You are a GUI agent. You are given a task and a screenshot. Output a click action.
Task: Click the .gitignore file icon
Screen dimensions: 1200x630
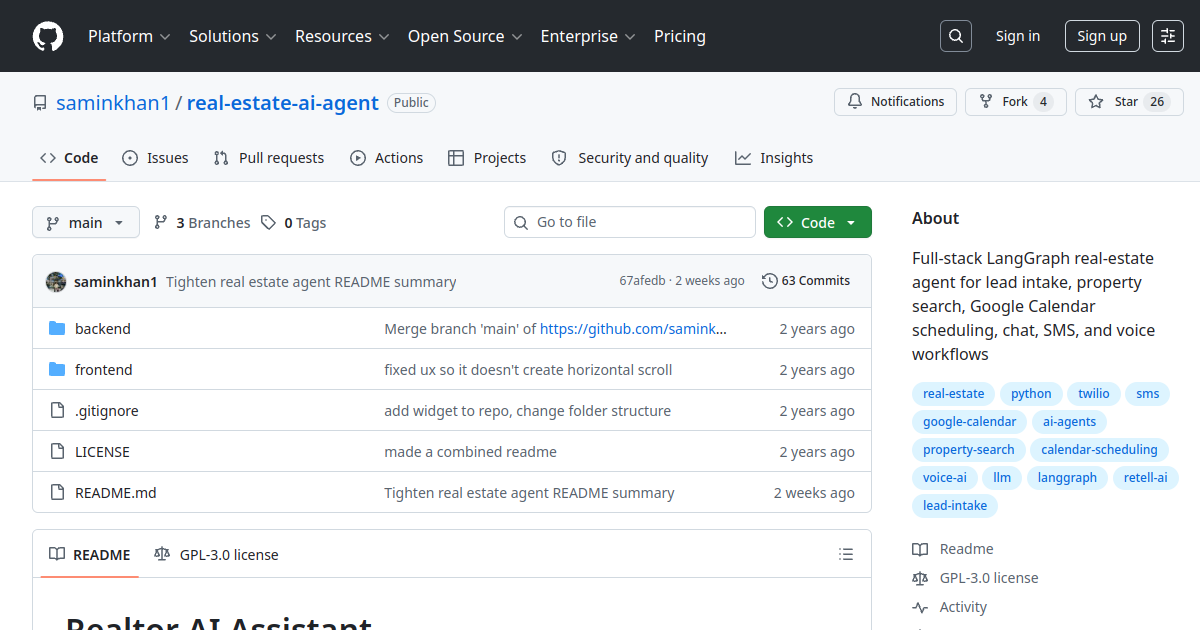tap(57, 410)
